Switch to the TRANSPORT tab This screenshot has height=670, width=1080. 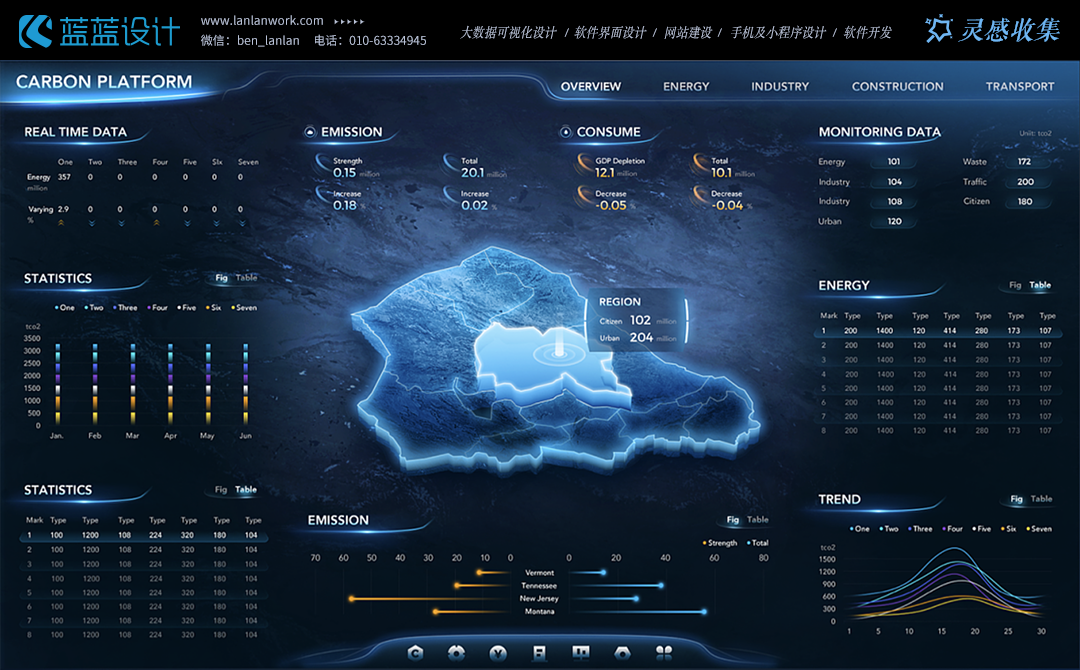(1019, 87)
